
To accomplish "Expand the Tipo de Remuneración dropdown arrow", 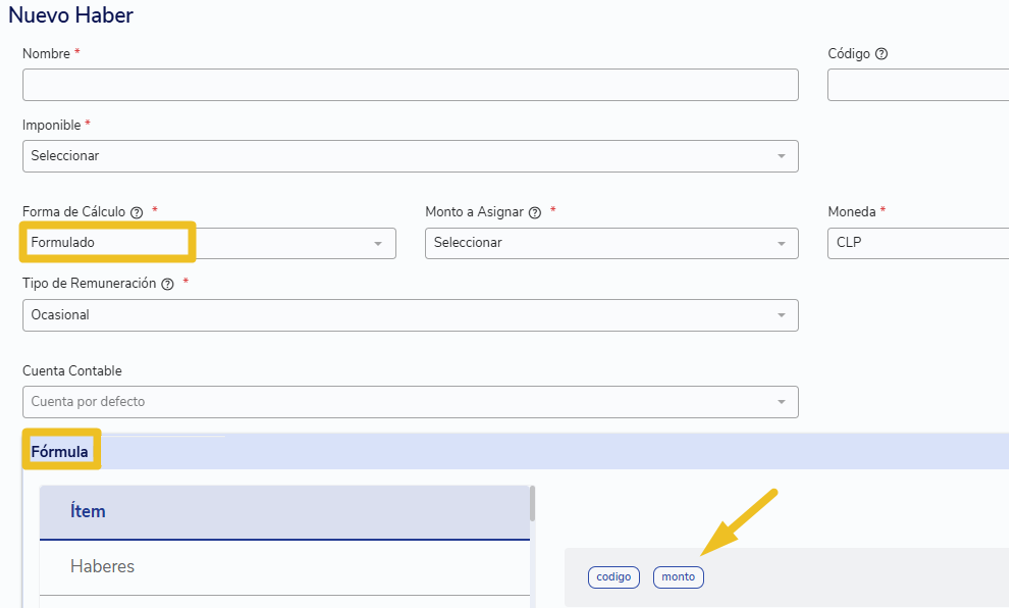I will tap(781, 315).
